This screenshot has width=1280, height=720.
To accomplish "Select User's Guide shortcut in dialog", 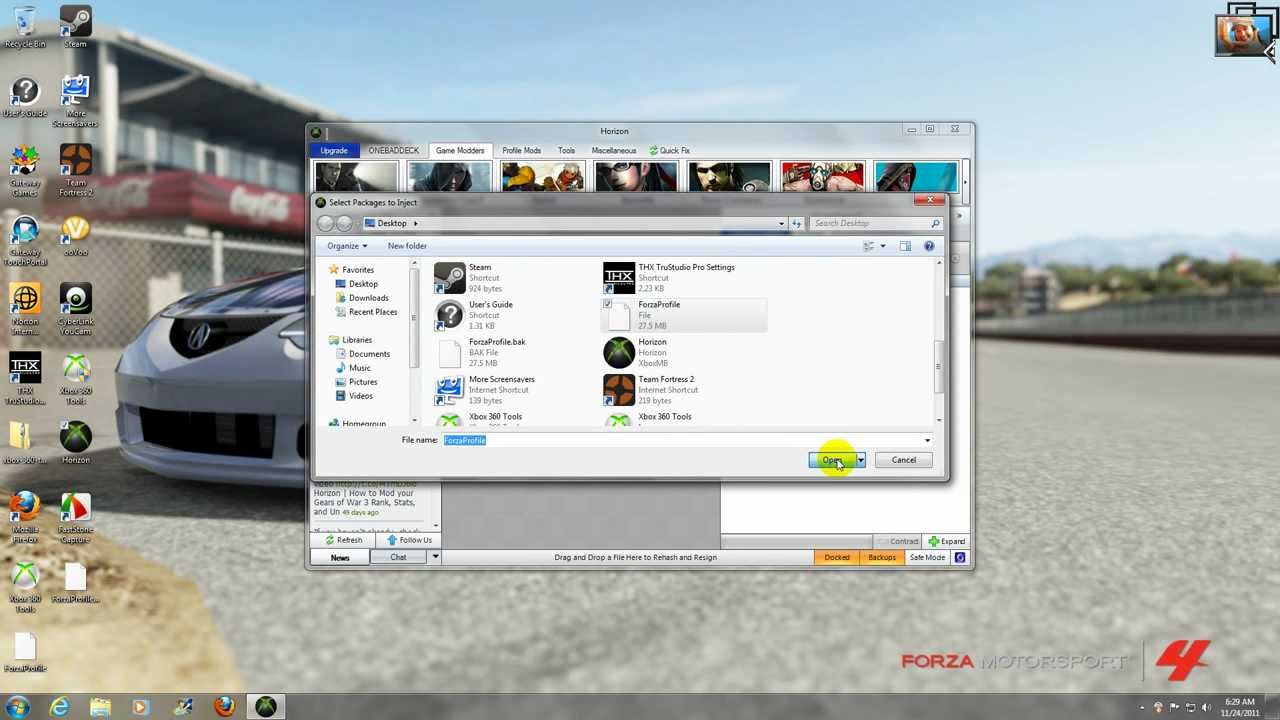I will (x=515, y=315).
